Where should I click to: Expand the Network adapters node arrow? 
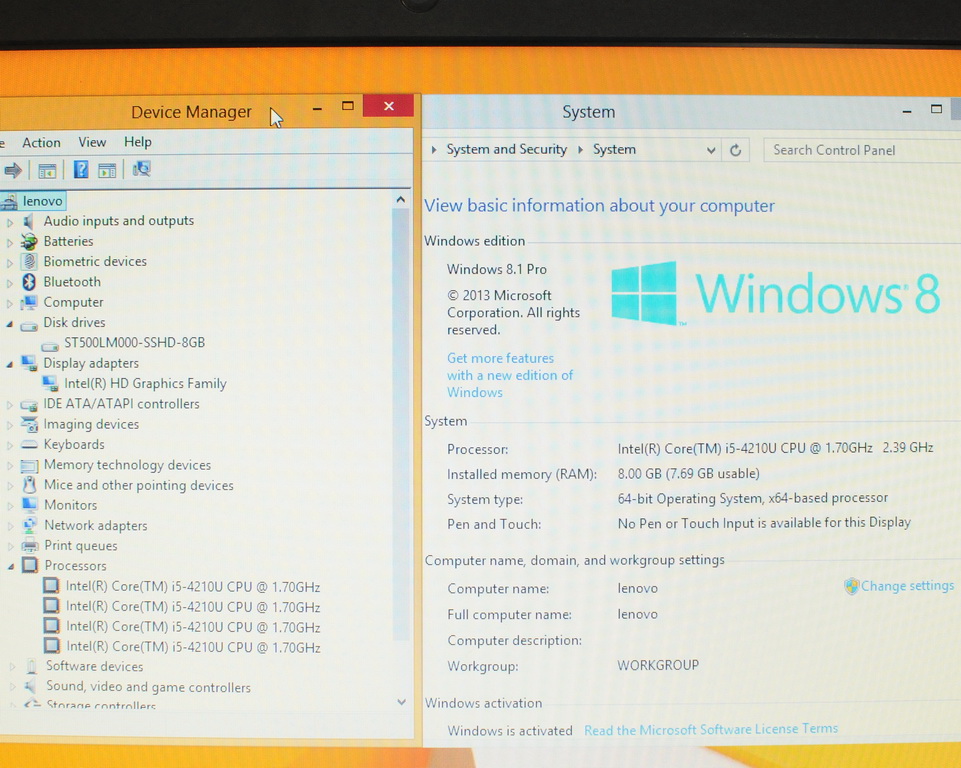click(10, 526)
